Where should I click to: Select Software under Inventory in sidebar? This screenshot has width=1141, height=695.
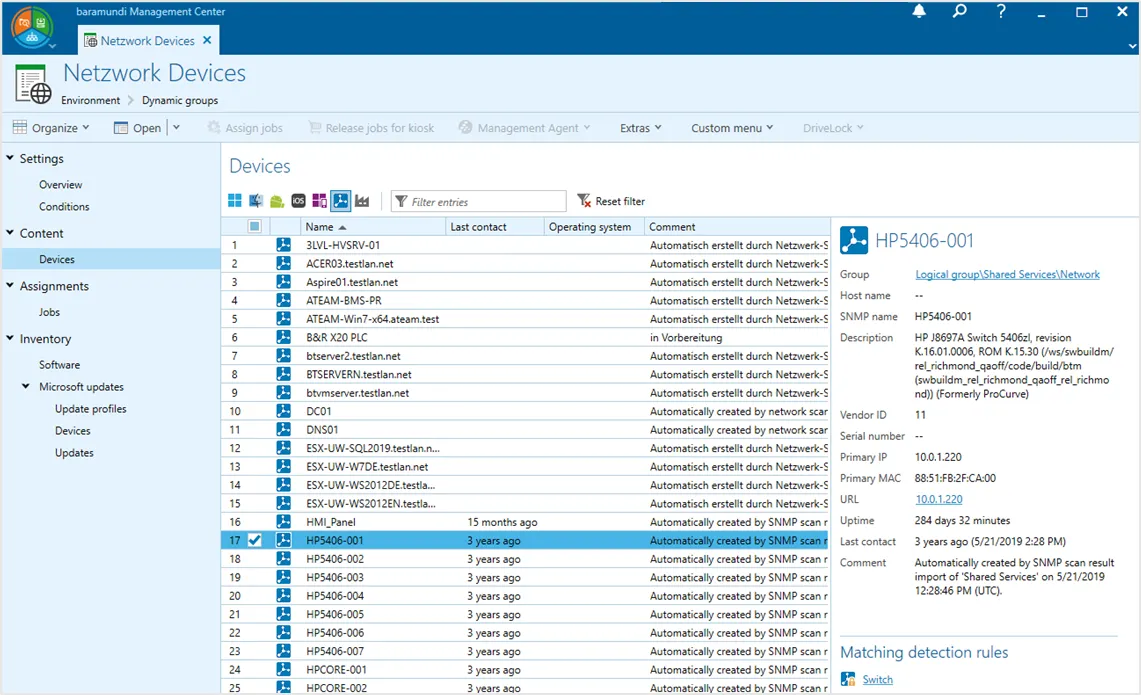[59, 365]
